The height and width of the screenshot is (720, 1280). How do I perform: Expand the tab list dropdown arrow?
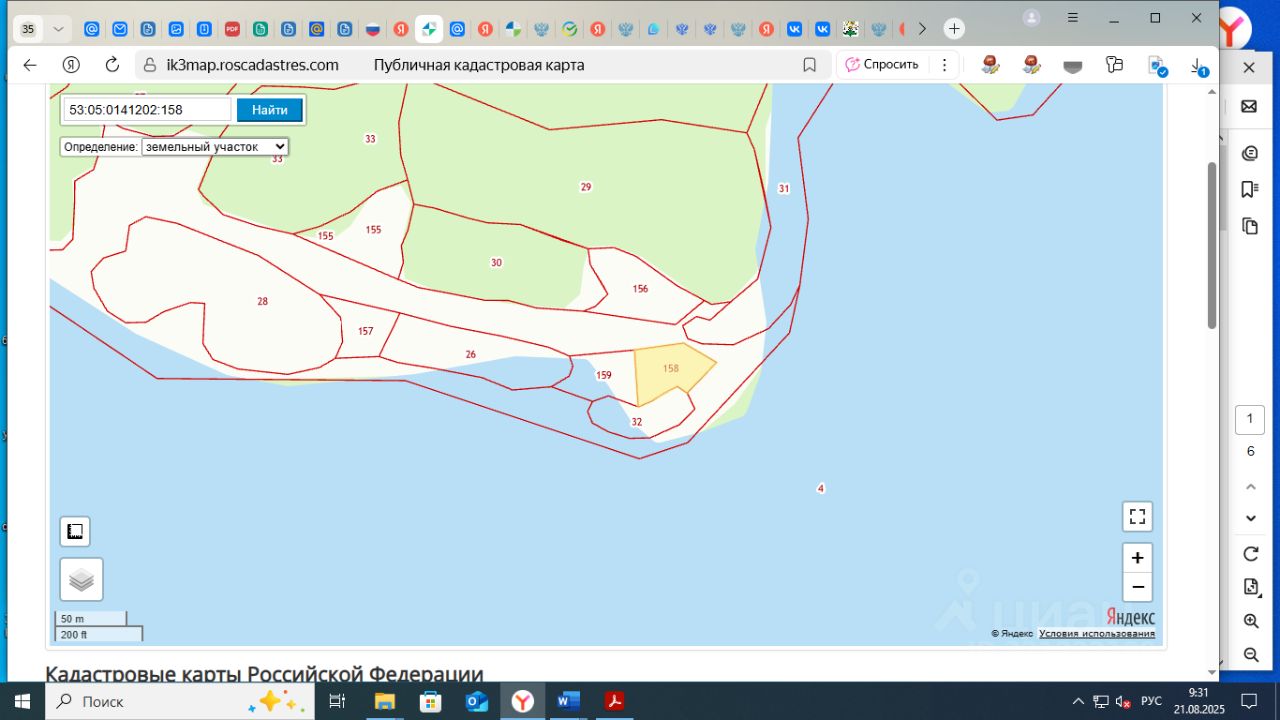coord(59,29)
